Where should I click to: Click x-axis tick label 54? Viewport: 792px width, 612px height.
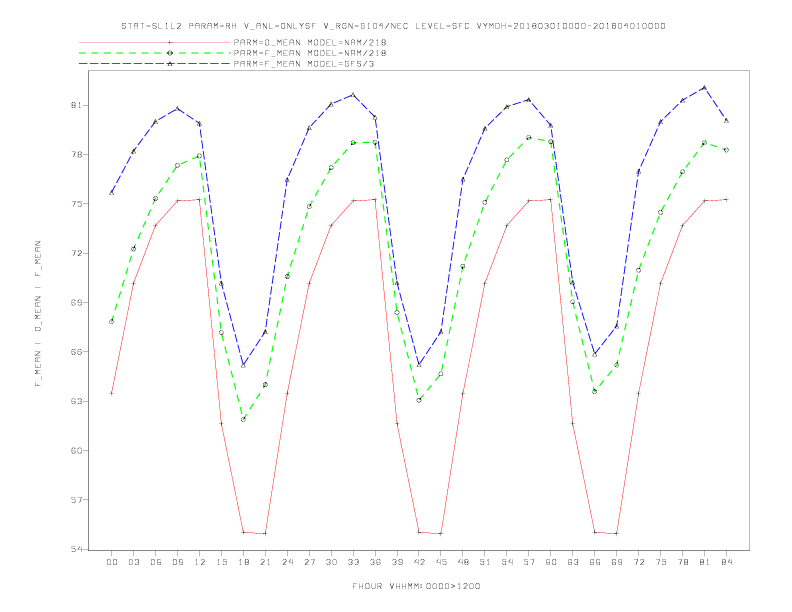point(507,562)
